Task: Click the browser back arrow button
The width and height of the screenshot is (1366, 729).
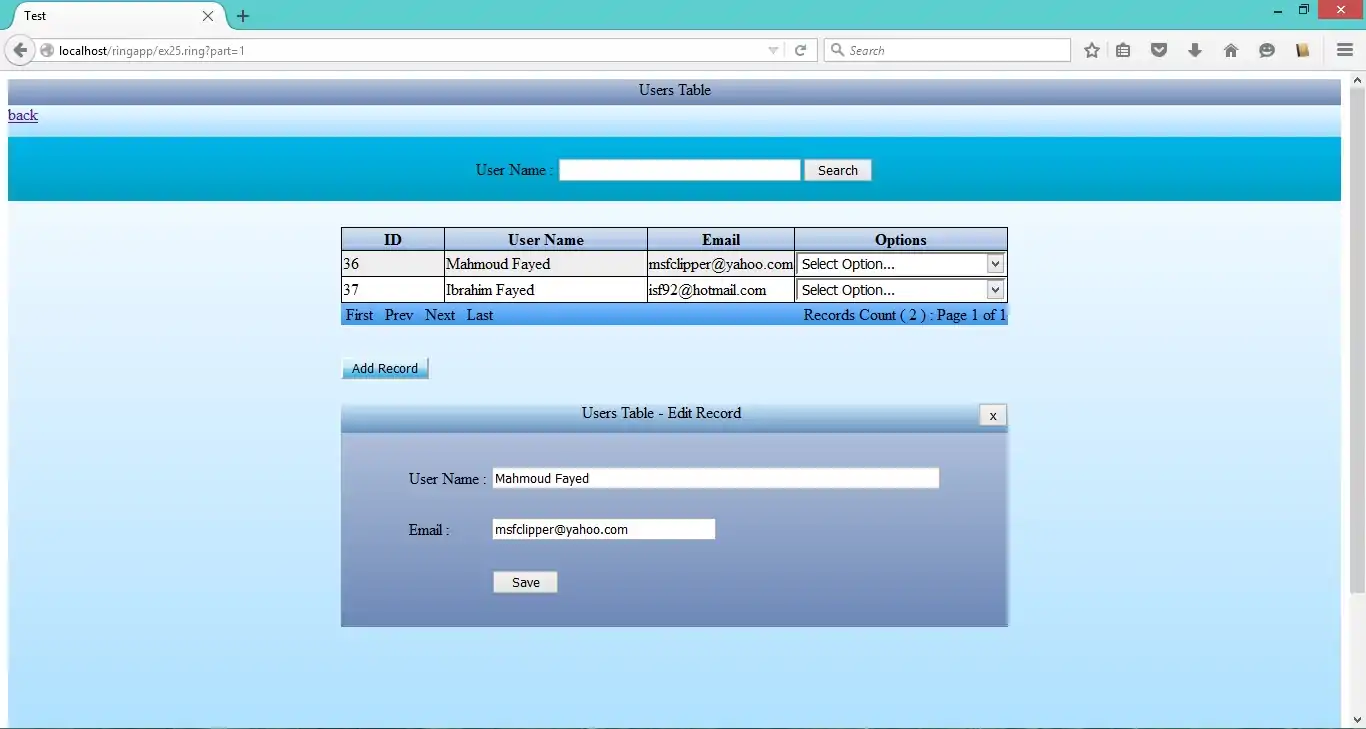Action: point(20,50)
